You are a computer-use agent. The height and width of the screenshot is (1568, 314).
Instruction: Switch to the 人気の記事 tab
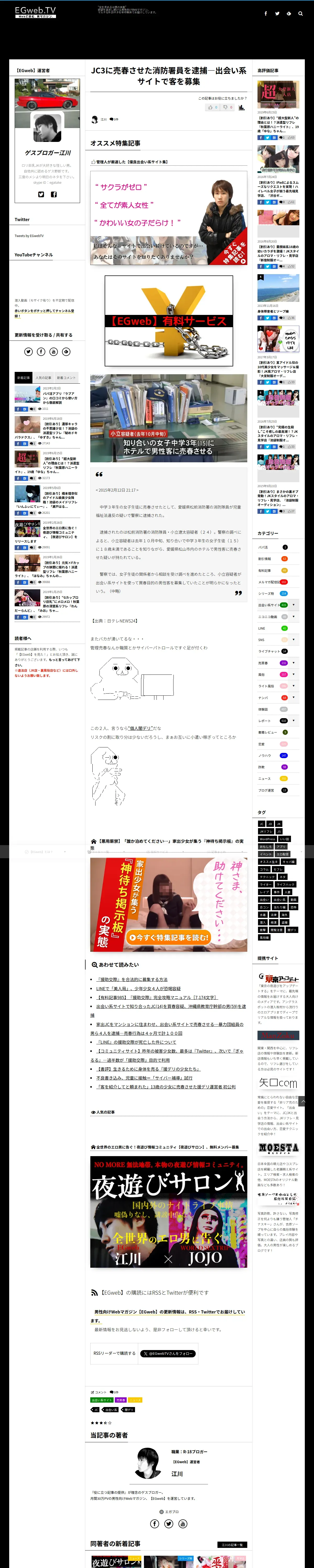(x=43, y=377)
